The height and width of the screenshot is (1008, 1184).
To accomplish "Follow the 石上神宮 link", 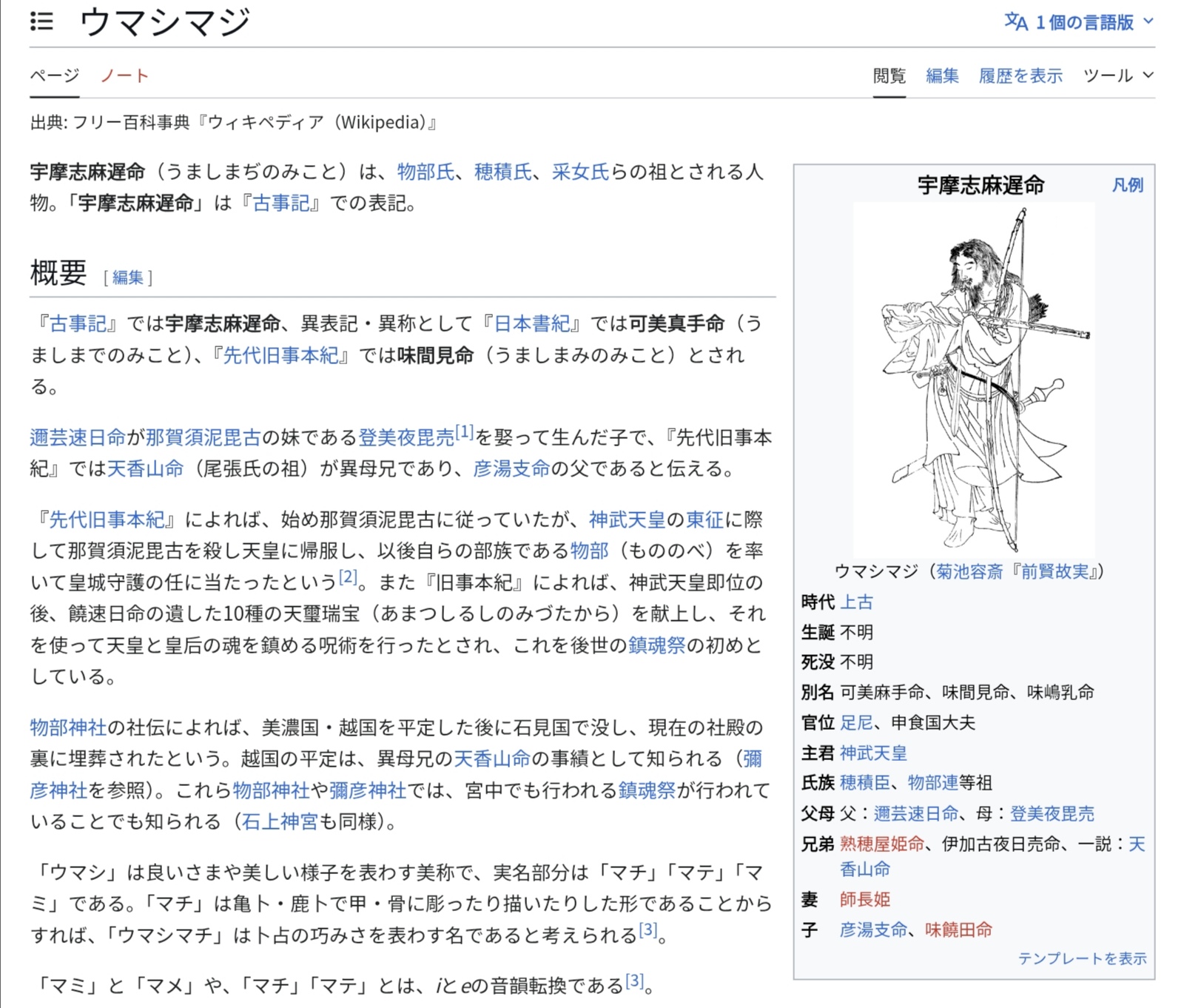I will (x=280, y=821).
